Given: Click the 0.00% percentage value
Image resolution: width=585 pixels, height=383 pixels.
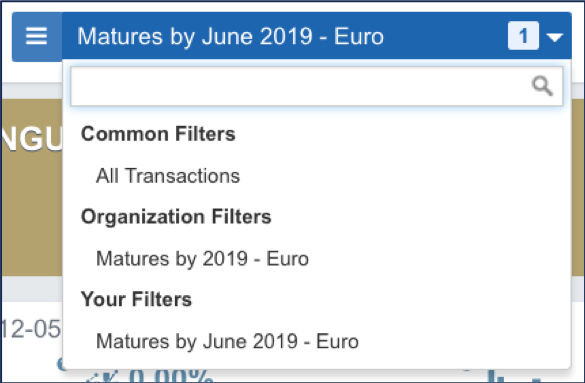Looking at the screenshot, I should (x=171, y=375).
